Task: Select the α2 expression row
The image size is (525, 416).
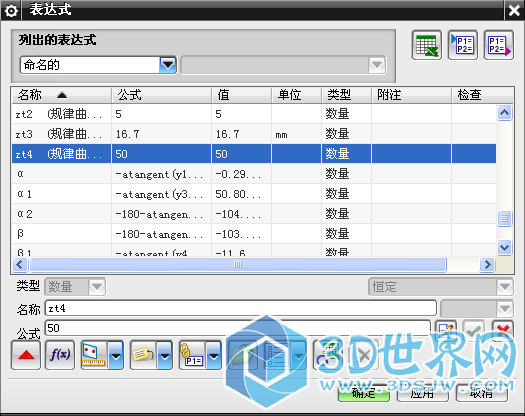Action: (x=254, y=214)
